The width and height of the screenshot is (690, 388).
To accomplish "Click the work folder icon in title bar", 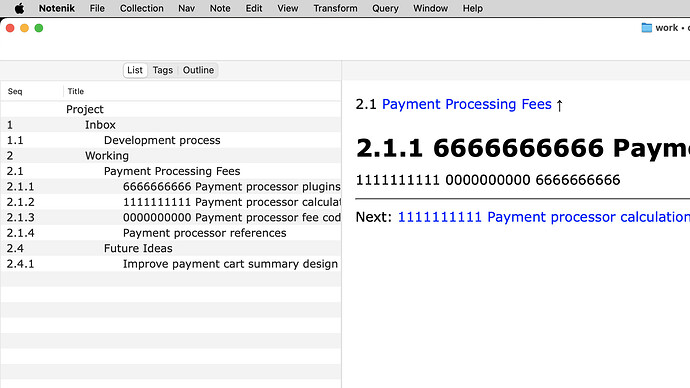I will 646,28.
